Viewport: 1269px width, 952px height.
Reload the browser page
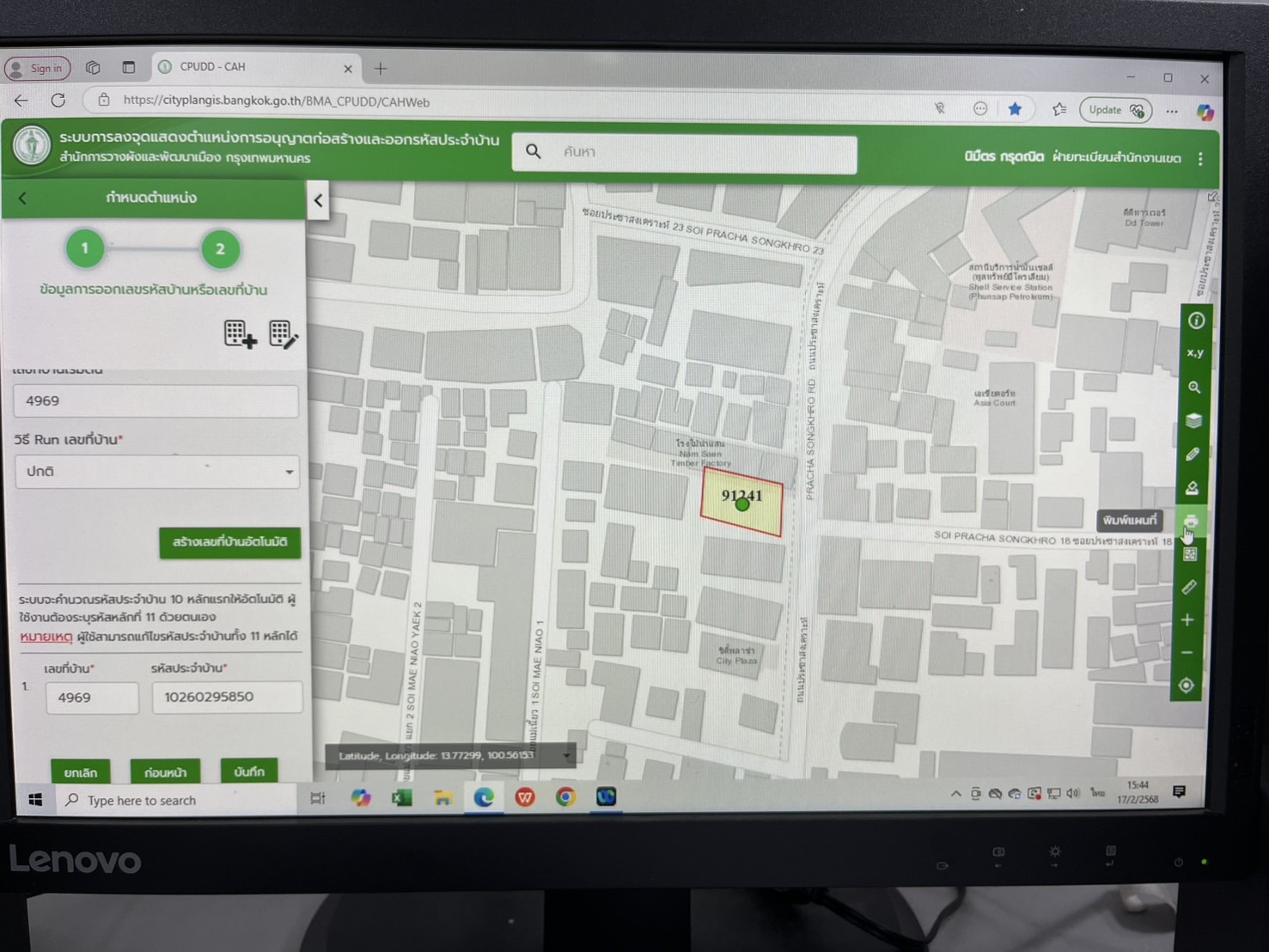58,101
